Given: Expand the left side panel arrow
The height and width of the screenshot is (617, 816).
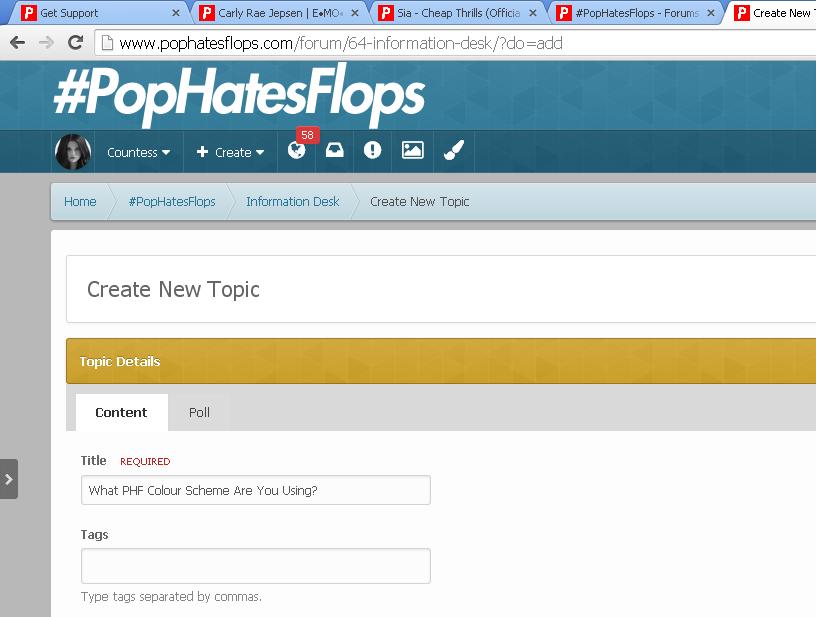Looking at the screenshot, I should [x=9, y=479].
